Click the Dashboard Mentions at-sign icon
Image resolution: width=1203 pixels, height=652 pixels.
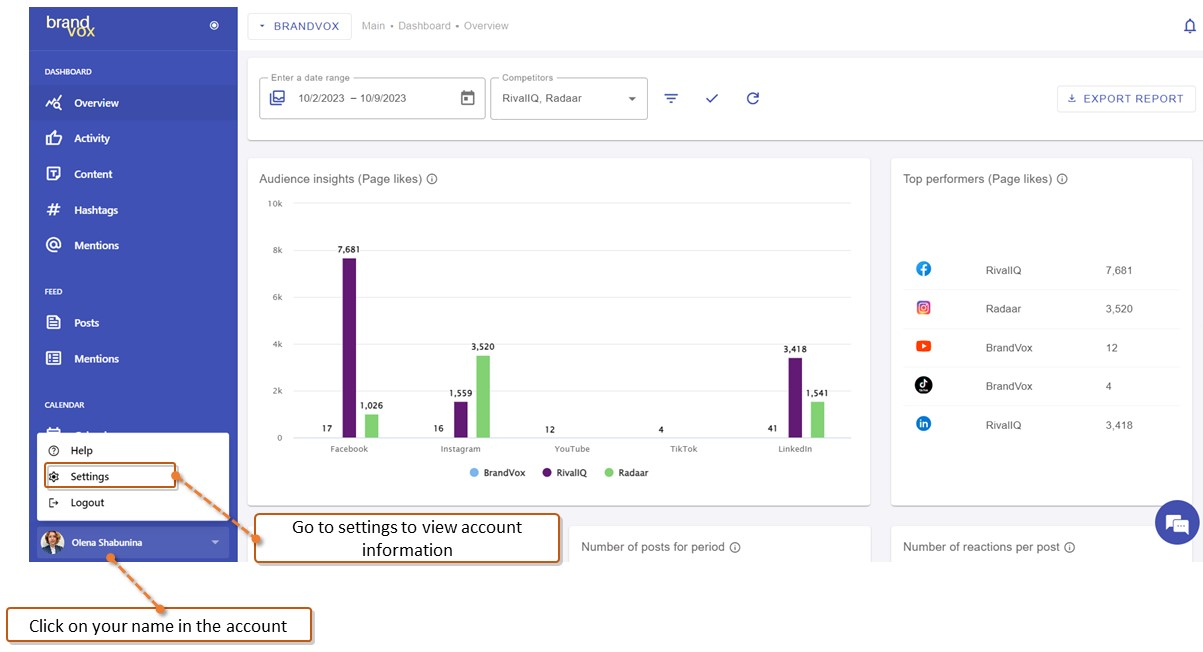[54, 245]
